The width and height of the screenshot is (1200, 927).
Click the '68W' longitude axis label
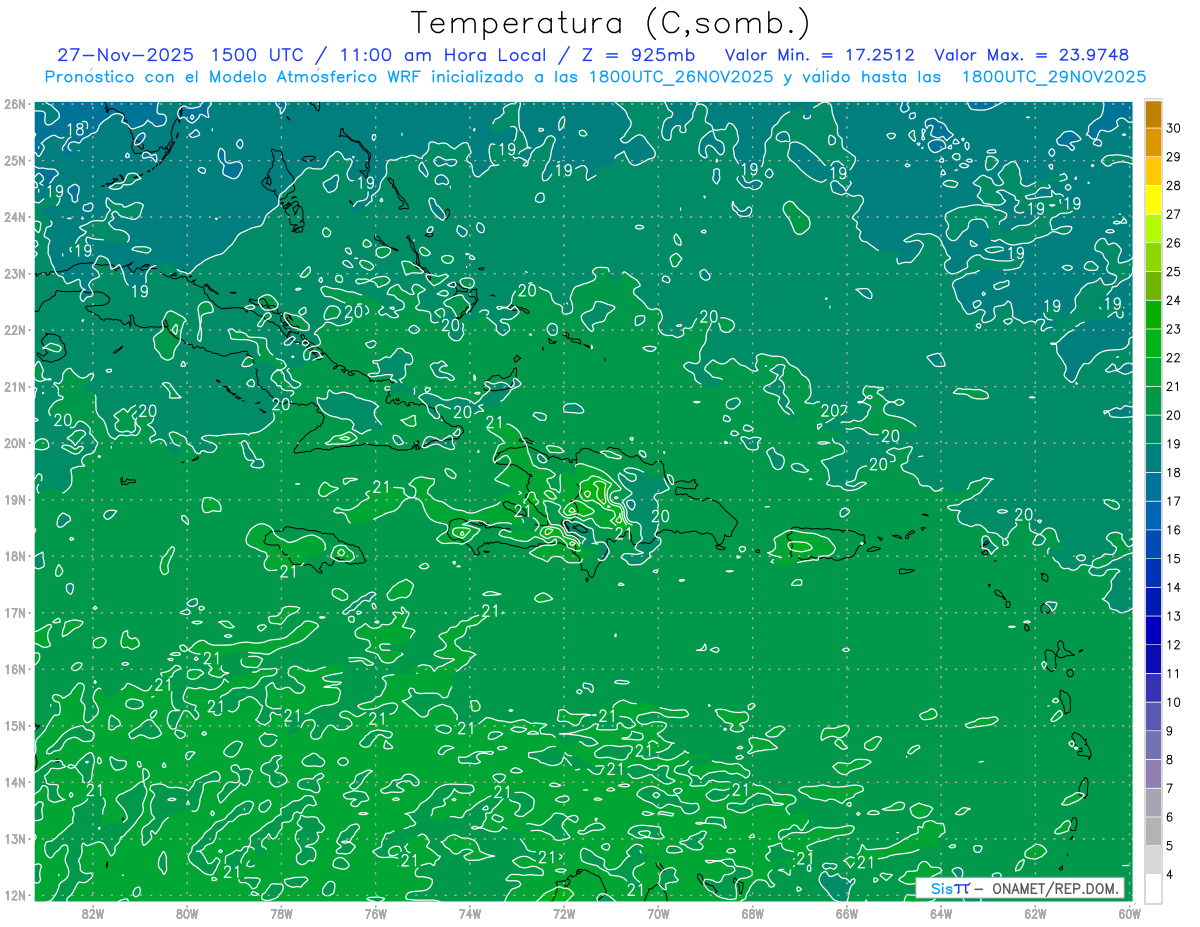point(753,913)
